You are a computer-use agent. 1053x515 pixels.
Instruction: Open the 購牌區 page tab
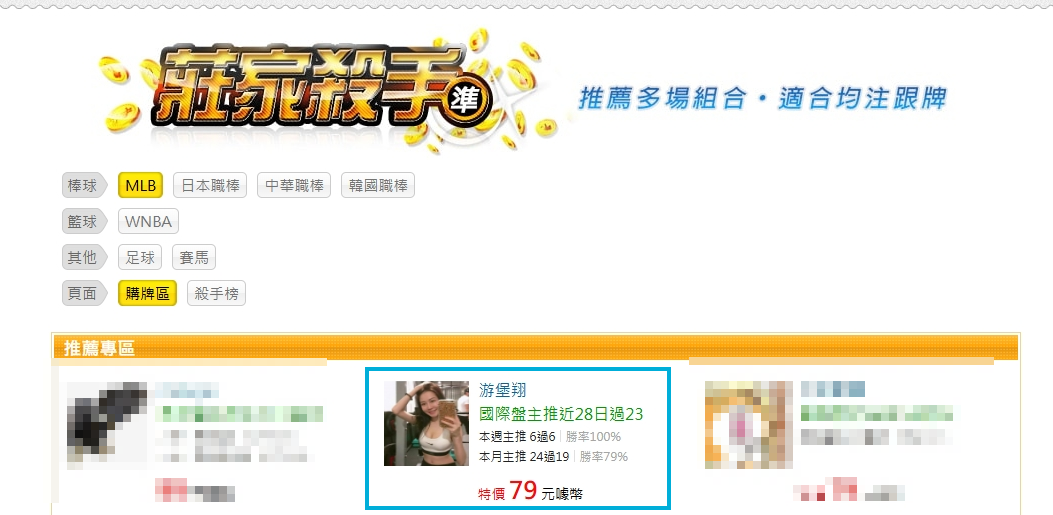(147, 293)
